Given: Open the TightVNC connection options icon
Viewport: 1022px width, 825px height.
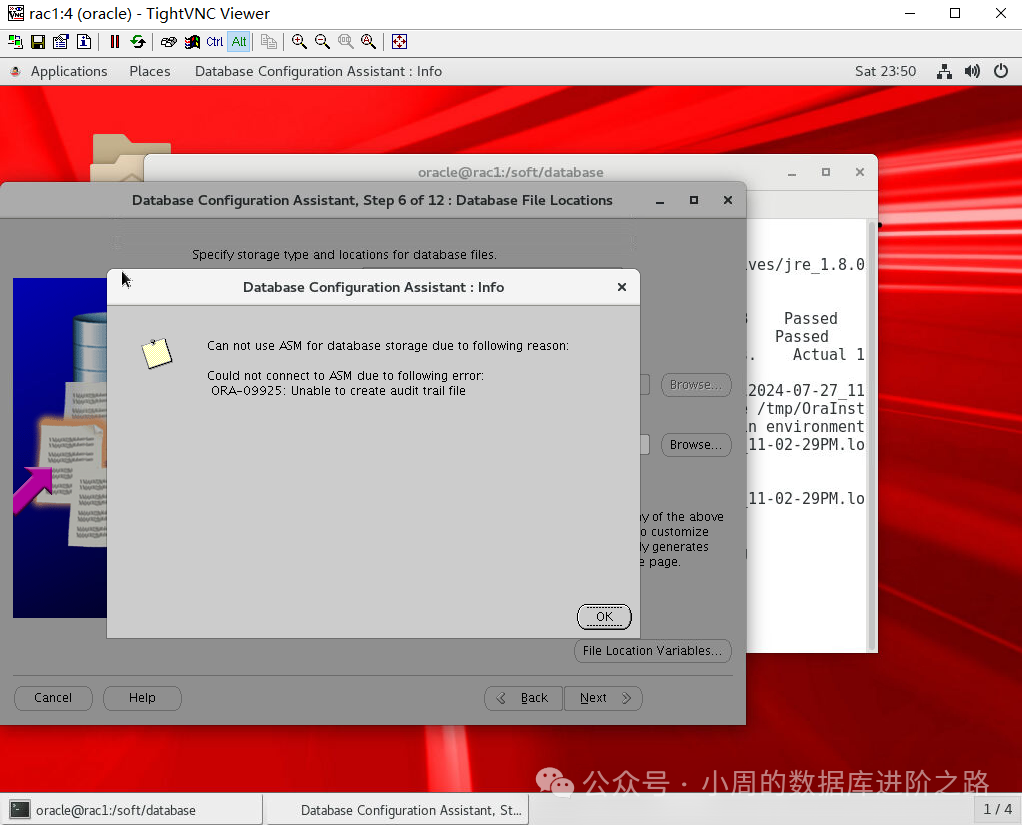Looking at the screenshot, I should pos(61,42).
